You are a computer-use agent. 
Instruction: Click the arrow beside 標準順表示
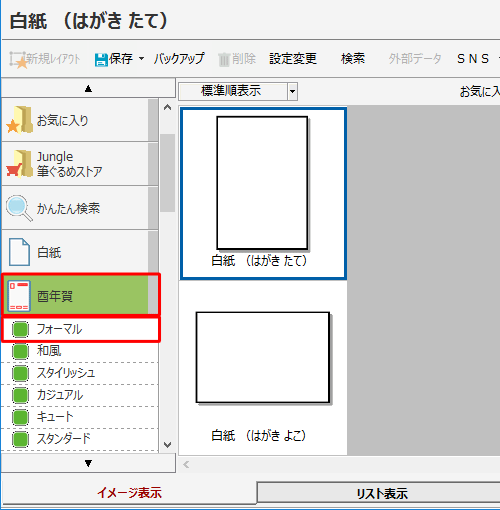[x=292, y=91]
